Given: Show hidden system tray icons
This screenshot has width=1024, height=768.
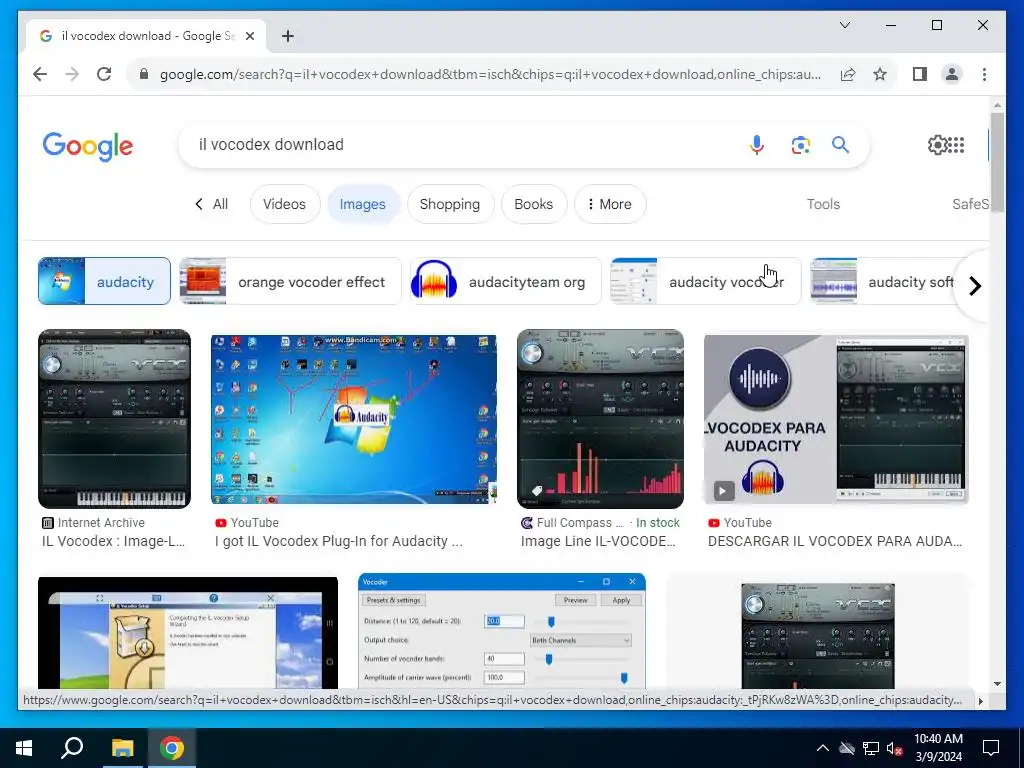Looking at the screenshot, I should (x=823, y=748).
